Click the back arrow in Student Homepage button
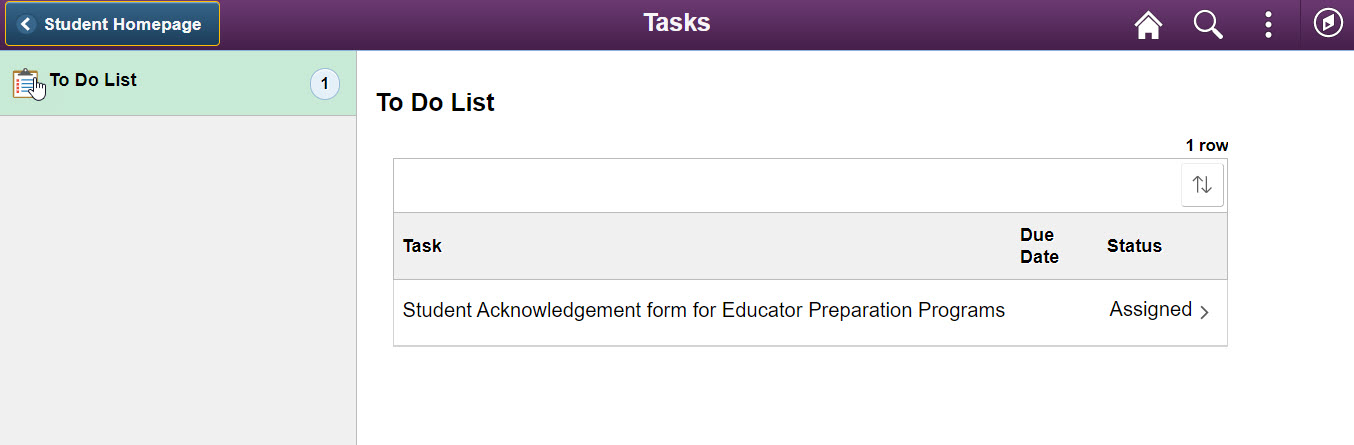Screen dimensions: 1354x445 [x=26, y=24]
